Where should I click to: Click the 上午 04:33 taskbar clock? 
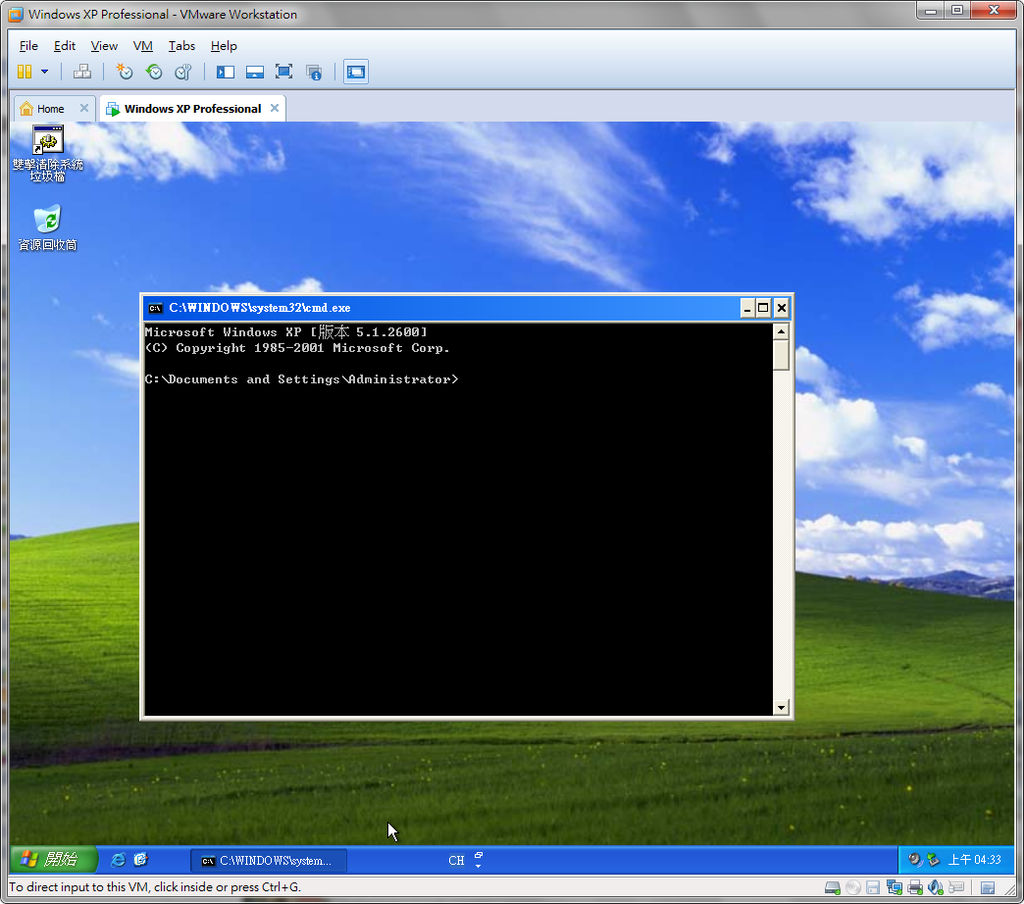(974, 860)
